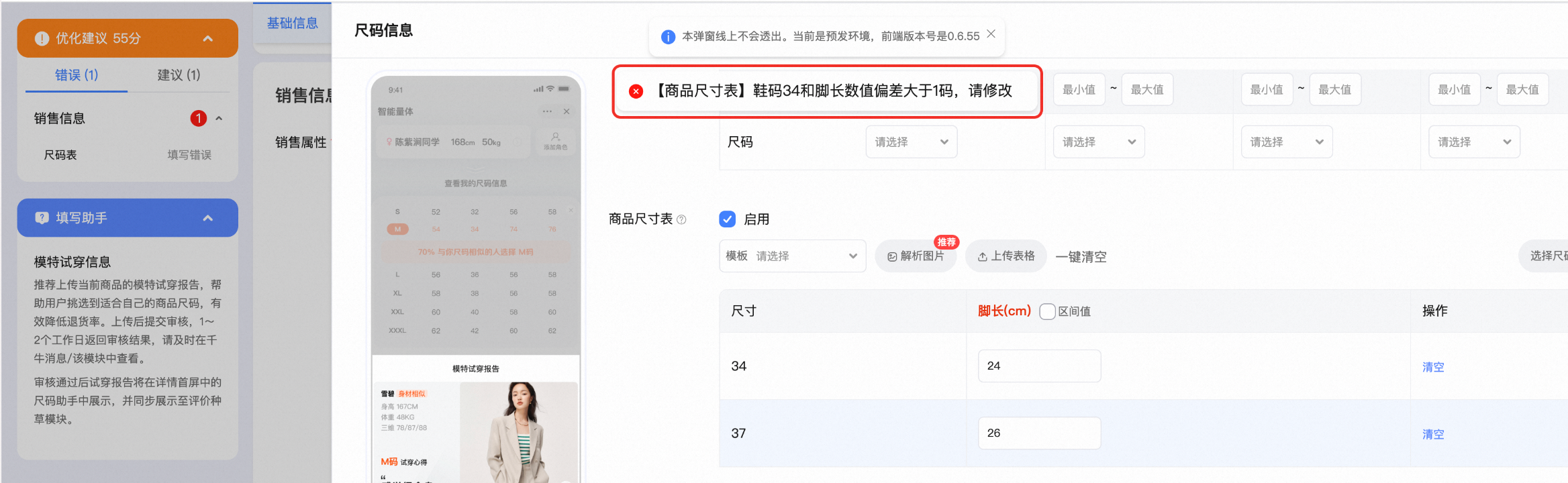Click the blue info icon in notification

(x=668, y=37)
